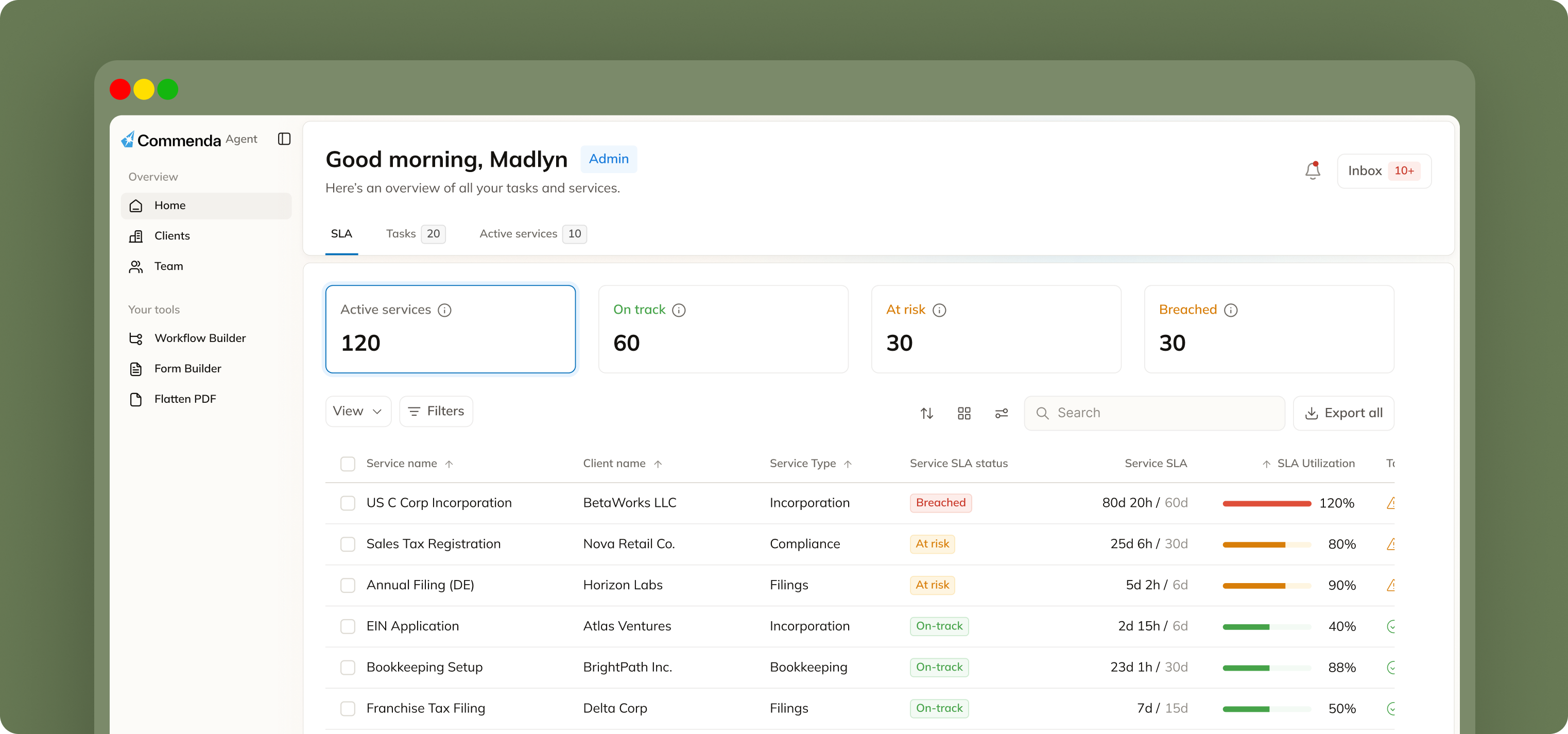Check the Bookkeeping Setup row
Image resolution: width=1568 pixels, height=734 pixels.
click(348, 668)
